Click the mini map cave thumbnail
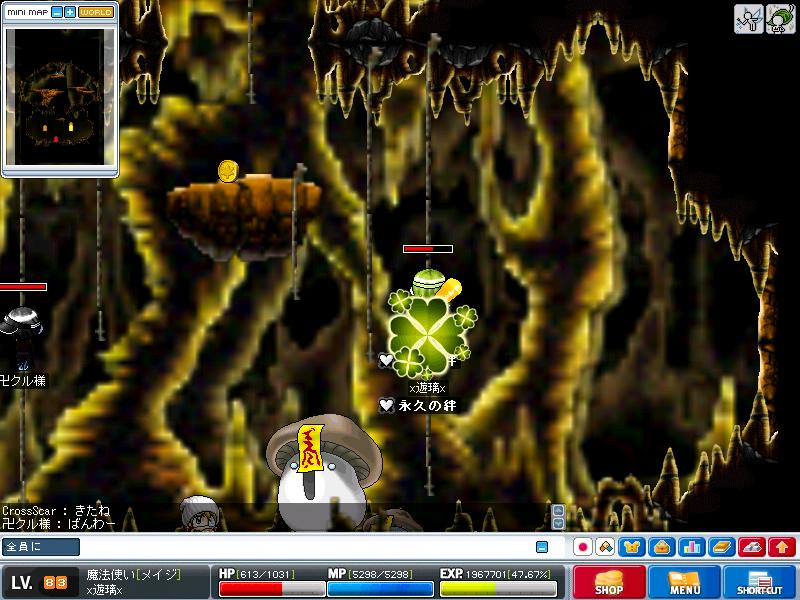This screenshot has height=600, width=800. pos(59,97)
